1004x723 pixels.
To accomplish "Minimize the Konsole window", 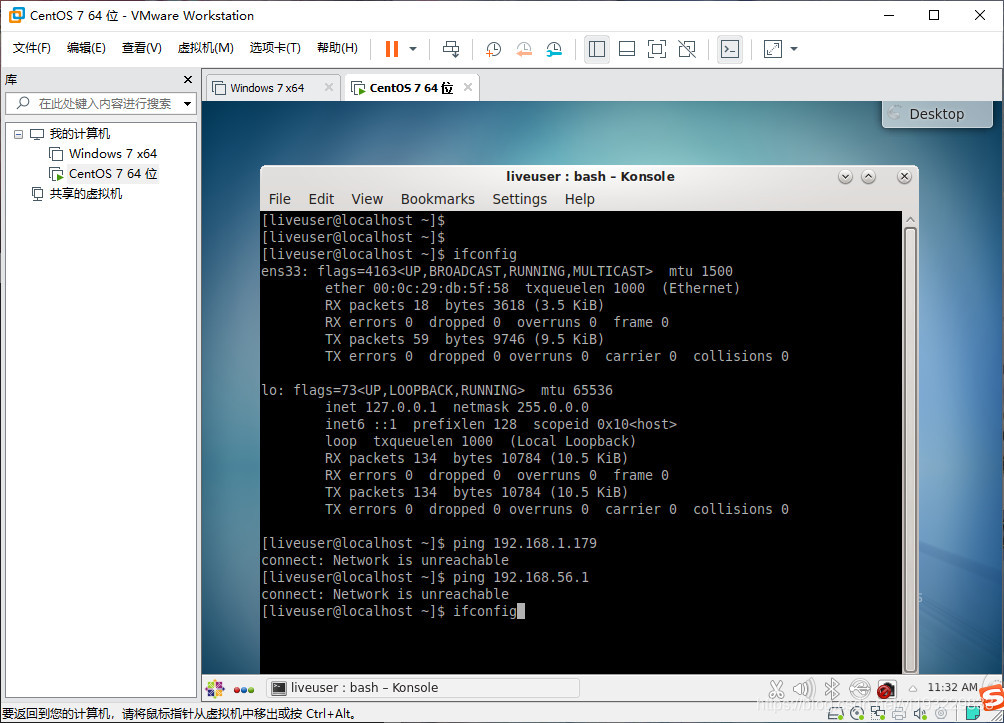I will click(845, 177).
